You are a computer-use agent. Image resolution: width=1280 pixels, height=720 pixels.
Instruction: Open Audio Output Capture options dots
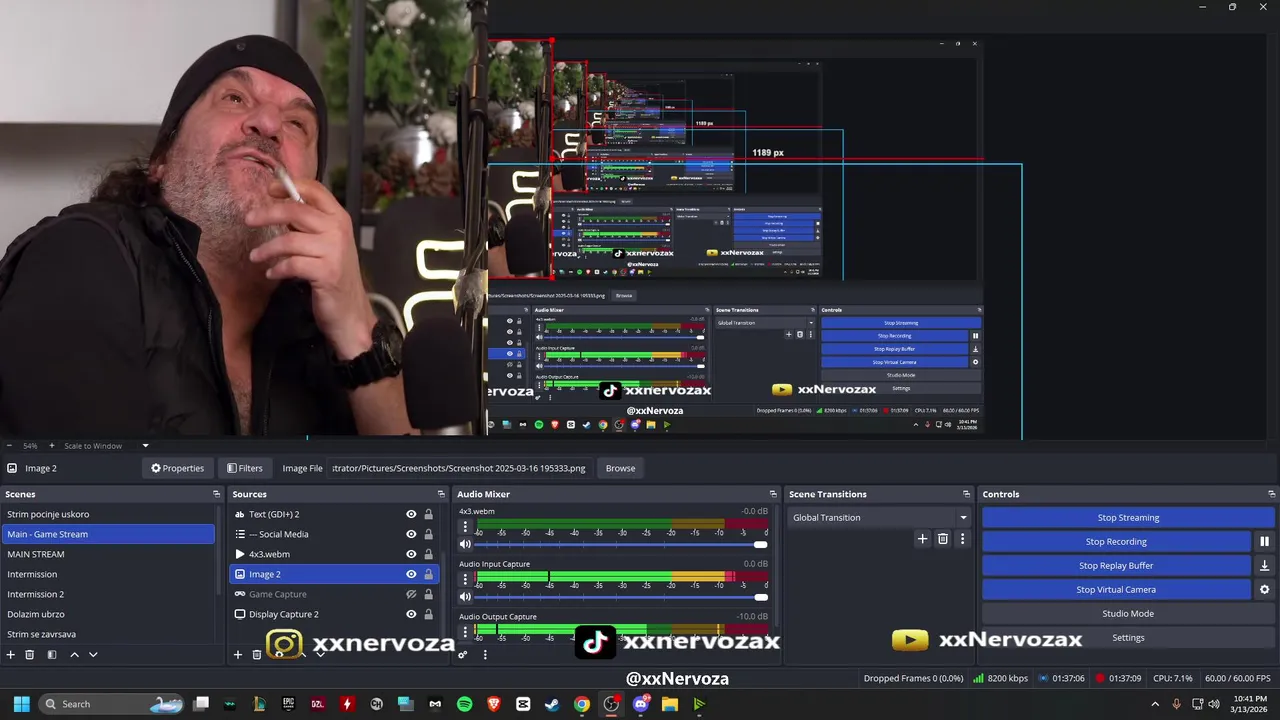click(x=465, y=631)
